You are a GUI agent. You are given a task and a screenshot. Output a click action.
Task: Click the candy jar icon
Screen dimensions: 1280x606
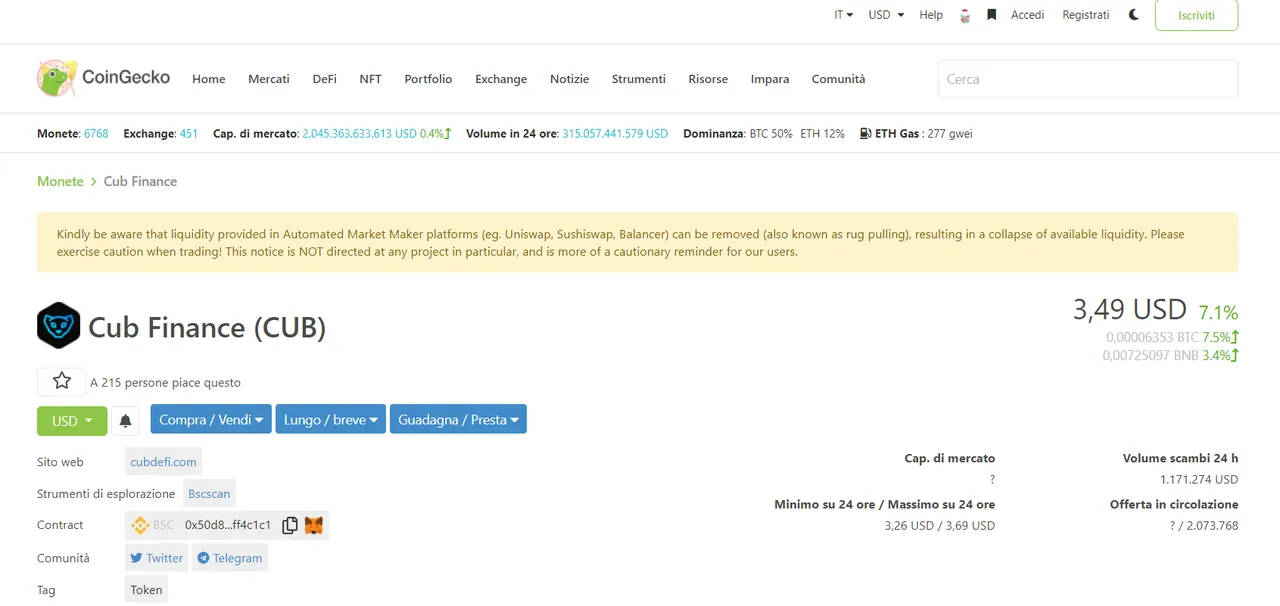pos(965,16)
